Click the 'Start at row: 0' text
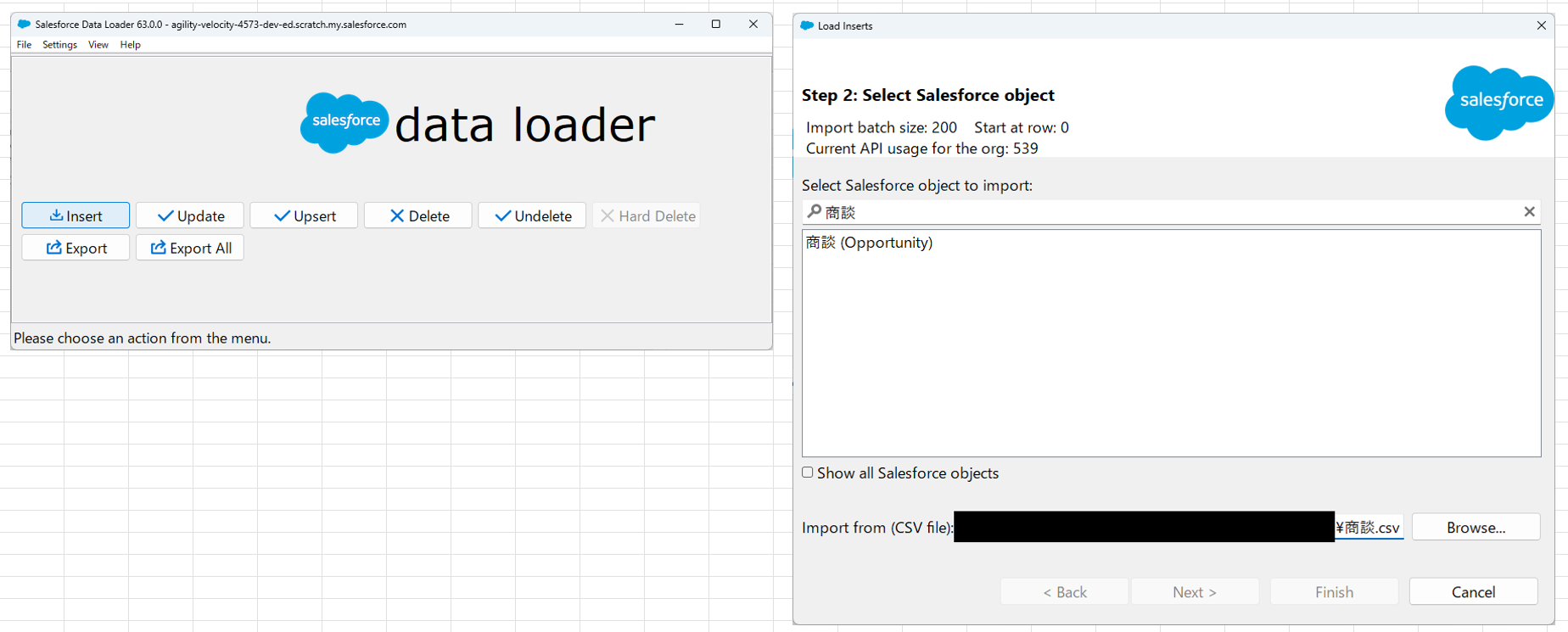 tap(1022, 127)
